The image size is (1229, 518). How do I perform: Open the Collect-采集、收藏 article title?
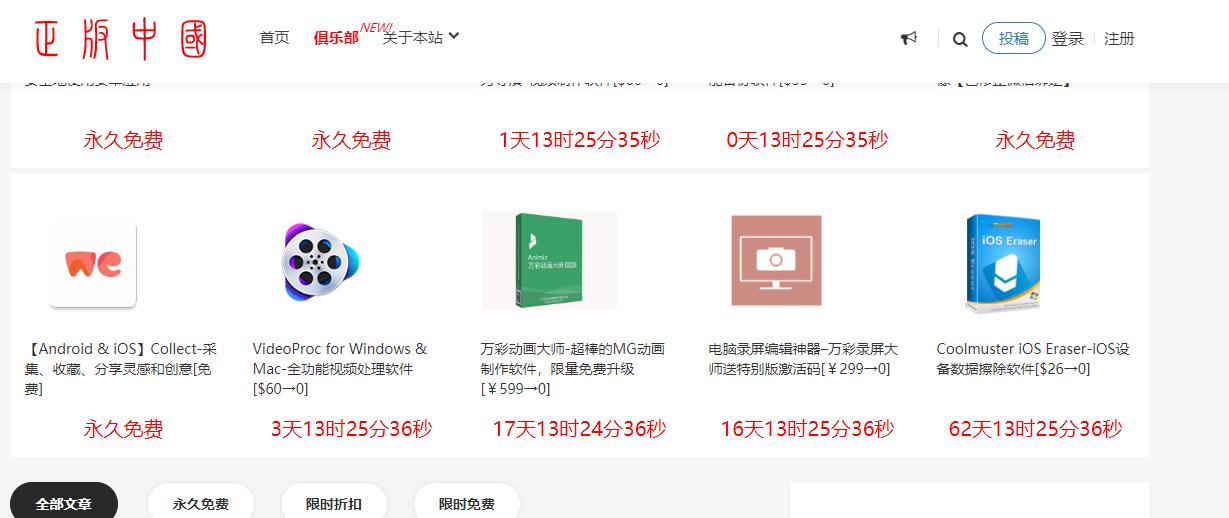click(x=121, y=369)
